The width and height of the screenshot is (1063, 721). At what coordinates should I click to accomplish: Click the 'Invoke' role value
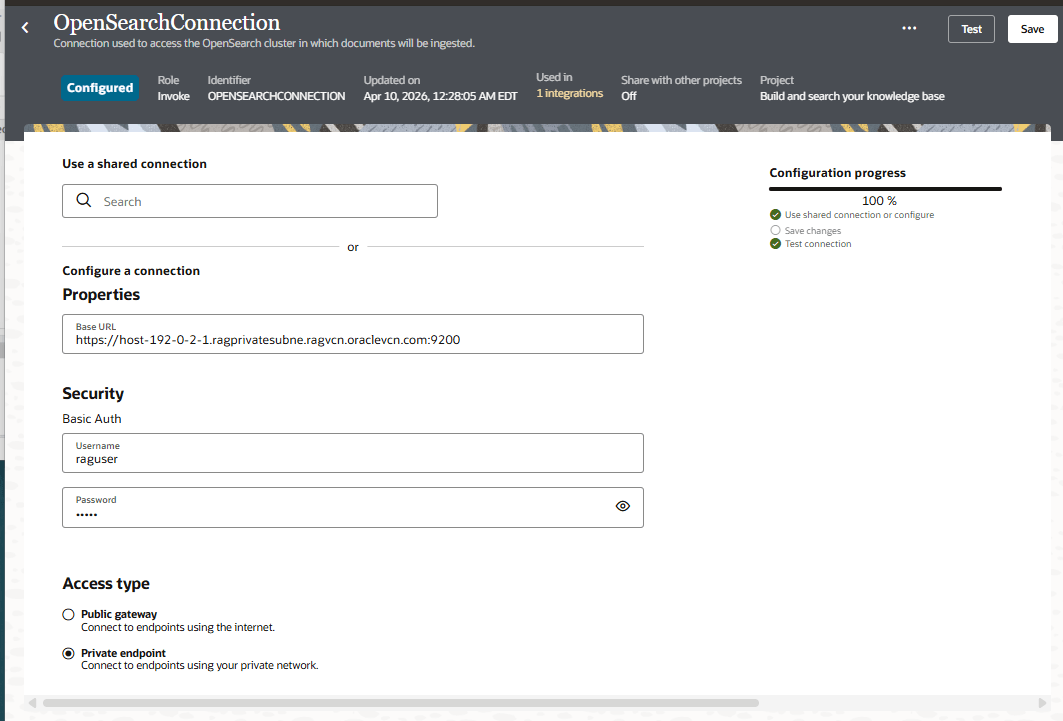(174, 96)
